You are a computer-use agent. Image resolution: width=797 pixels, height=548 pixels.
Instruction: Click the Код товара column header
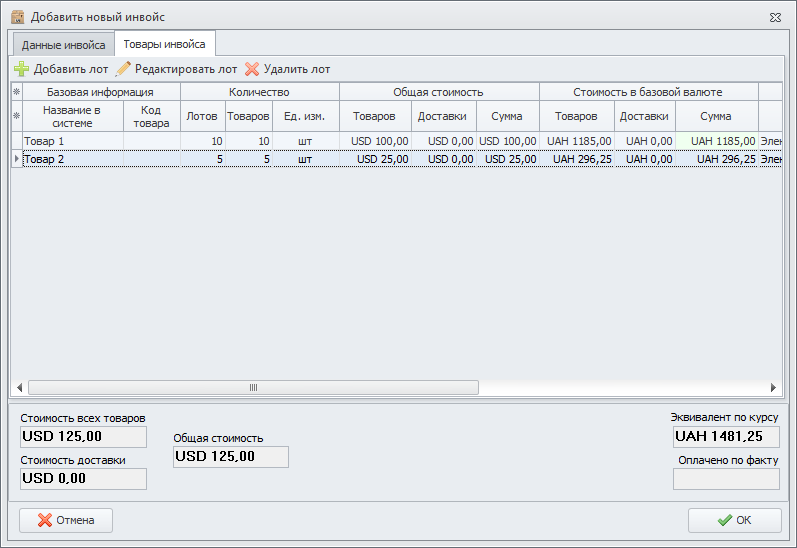click(x=152, y=116)
